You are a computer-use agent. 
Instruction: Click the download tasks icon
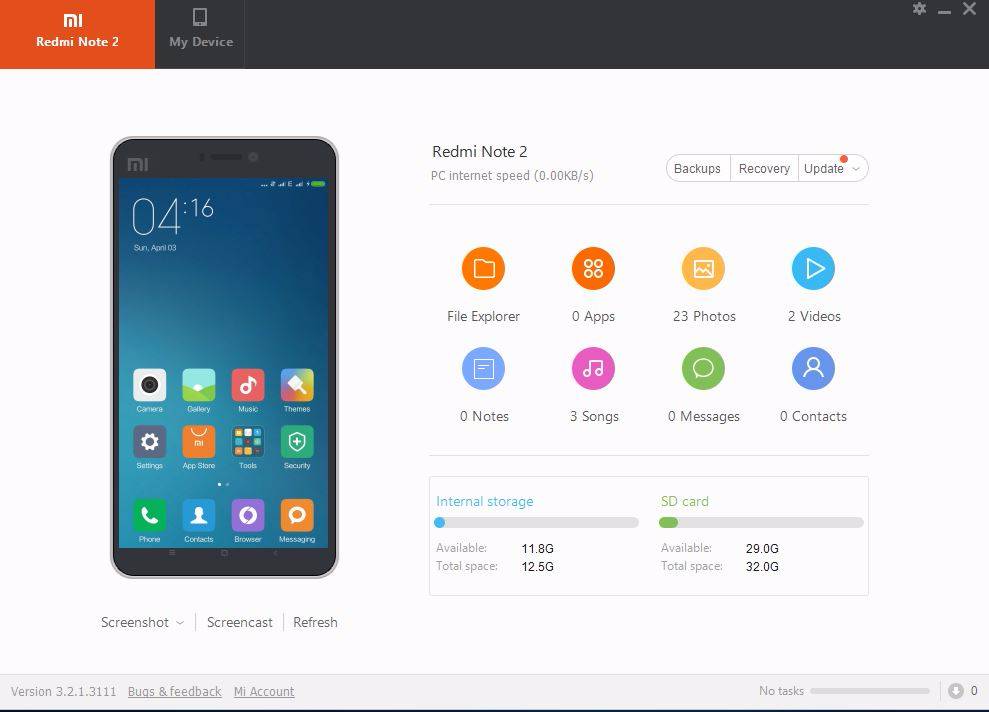click(x=956, y=691)
